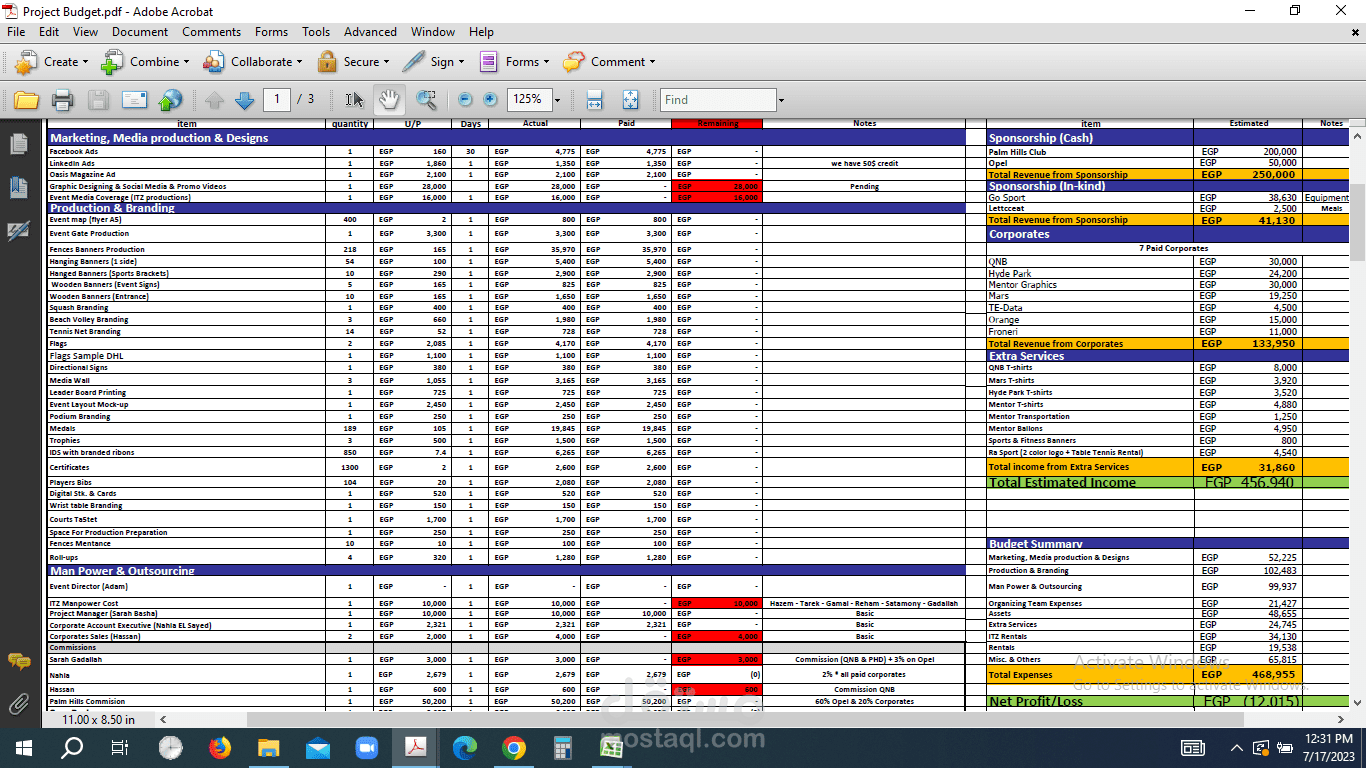Click 'Man Power & Outsourcing' section header
Screen dimensions: 1366x768
pos(122,571)
